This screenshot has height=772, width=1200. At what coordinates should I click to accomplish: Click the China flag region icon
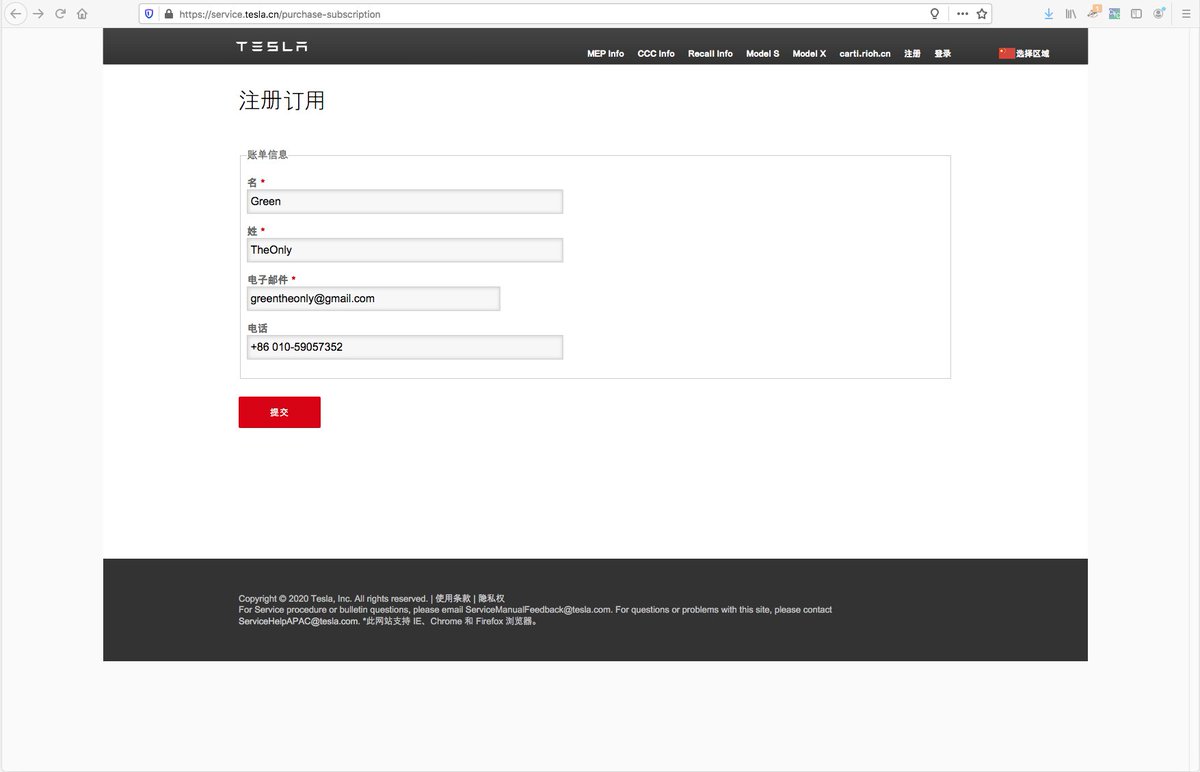coord(1006,53)
